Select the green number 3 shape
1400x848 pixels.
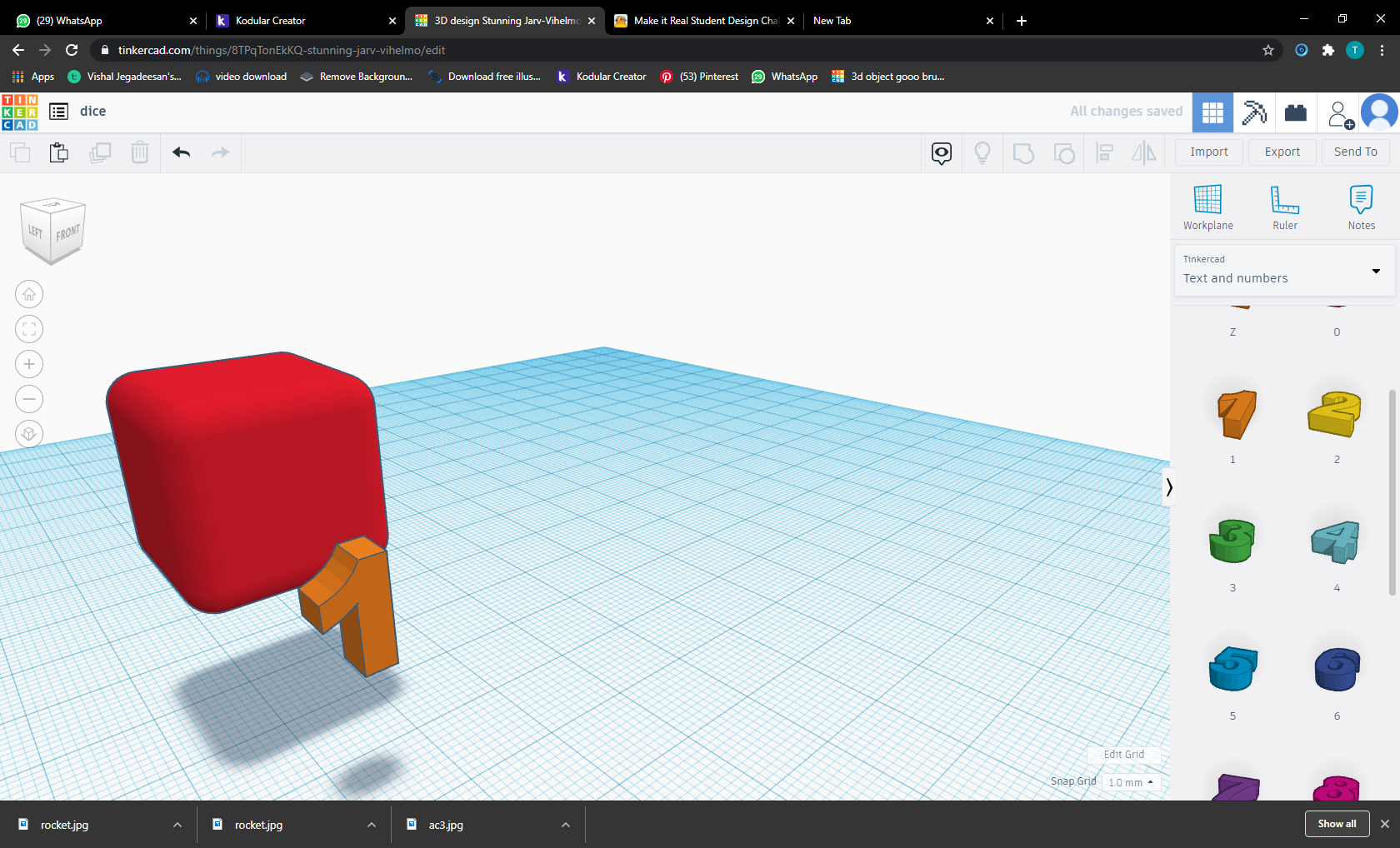[x=1232, y=541]
